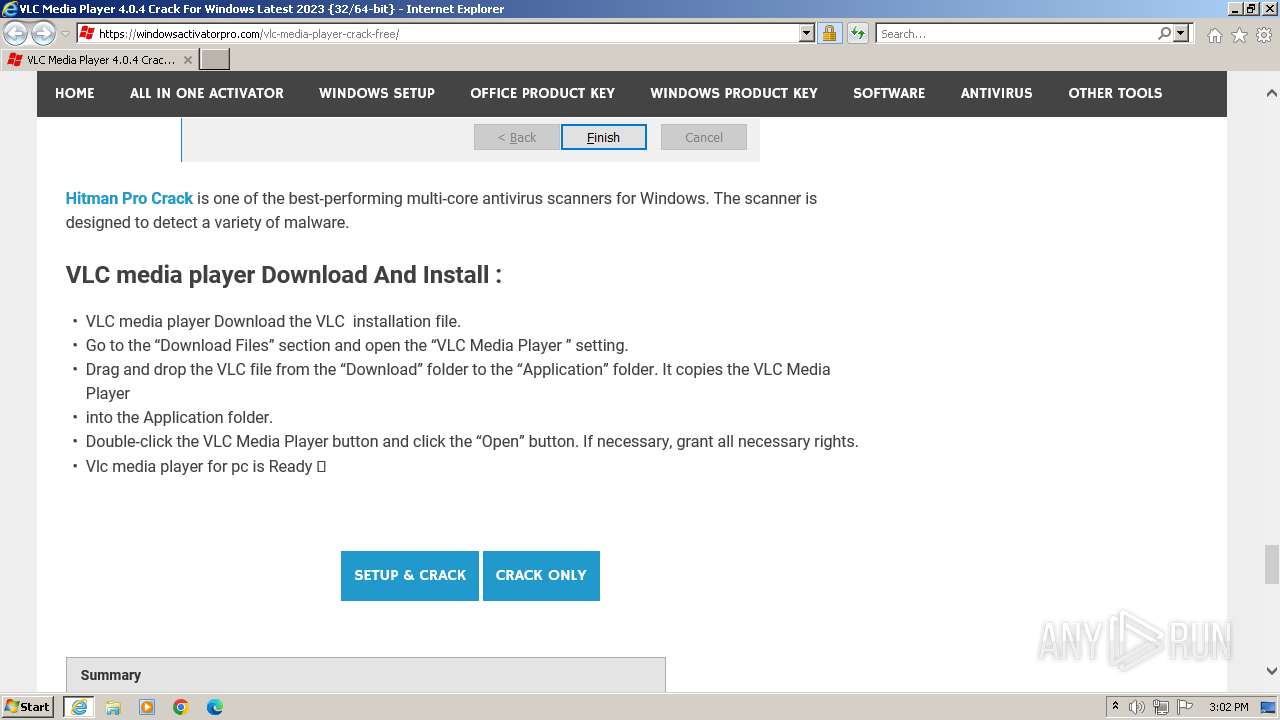Open WINDOWS PRODUCT KEY menu item

[734, 93]
